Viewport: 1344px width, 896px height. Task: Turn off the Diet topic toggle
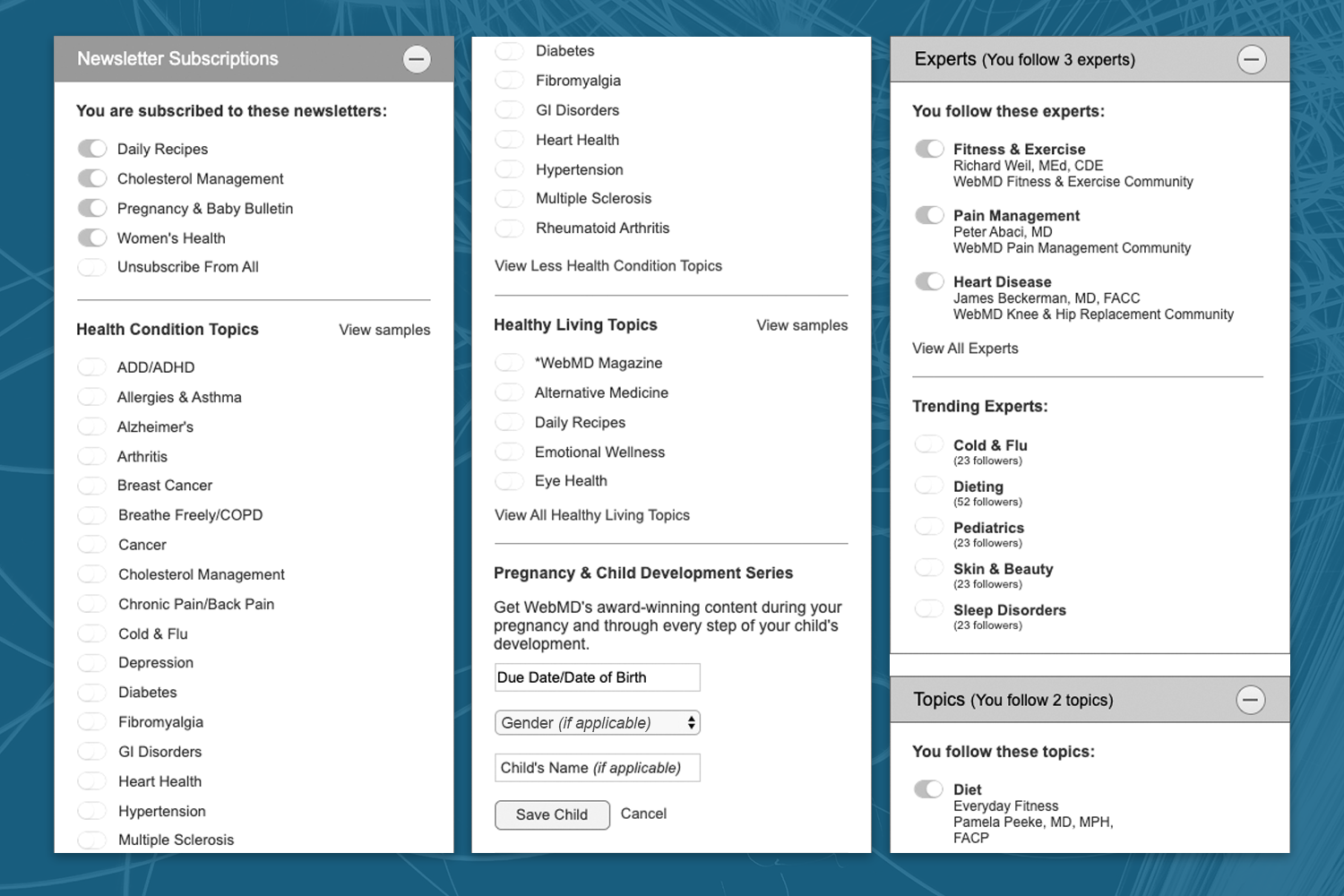point(929,788)
